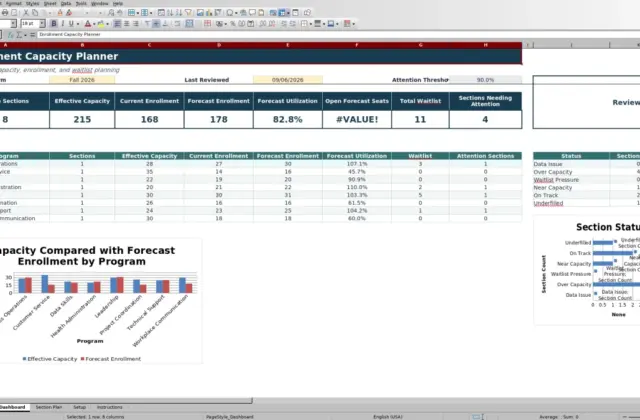Click English (USA) language in status bar

click(388, 417)
